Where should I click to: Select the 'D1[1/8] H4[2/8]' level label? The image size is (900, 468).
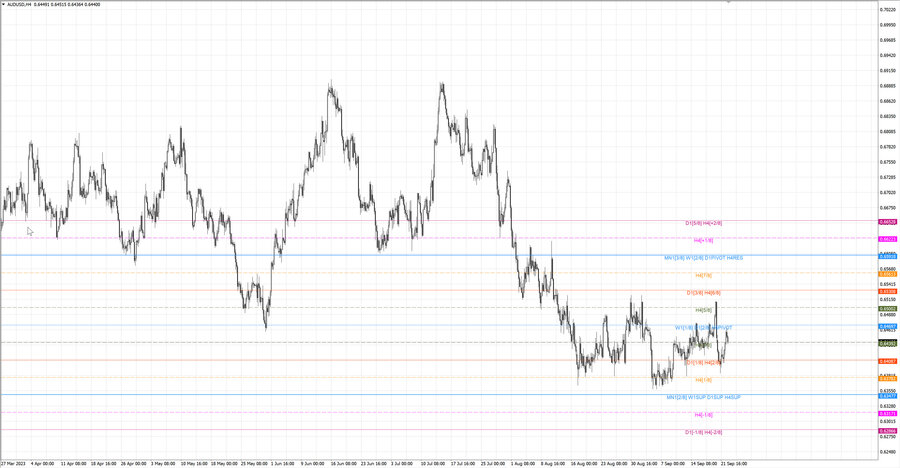point(704,363)
